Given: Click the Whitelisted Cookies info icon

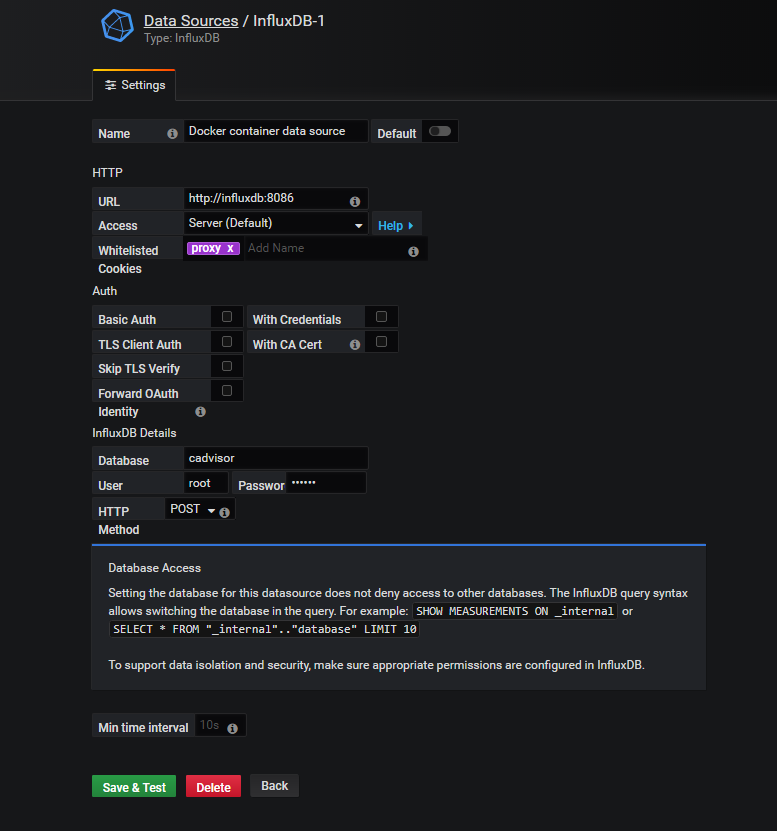Looking at the screenshot, I should (413, 252).
